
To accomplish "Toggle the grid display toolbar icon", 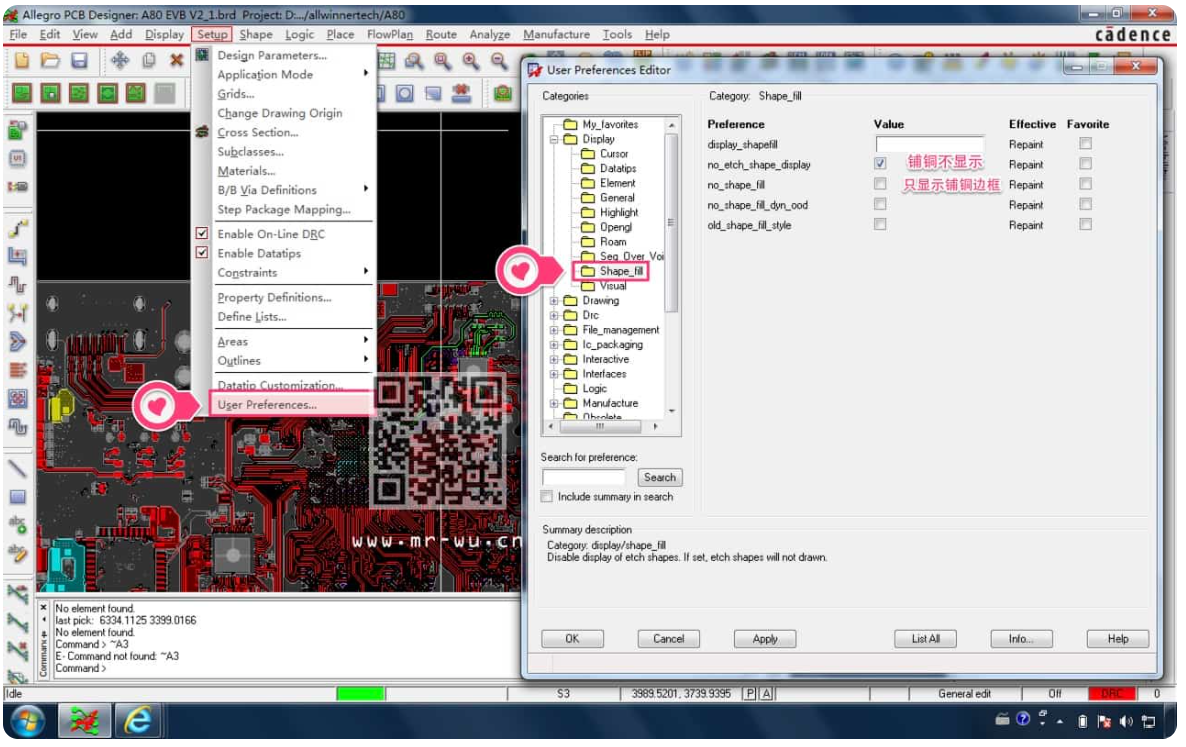I will point(387,61).
